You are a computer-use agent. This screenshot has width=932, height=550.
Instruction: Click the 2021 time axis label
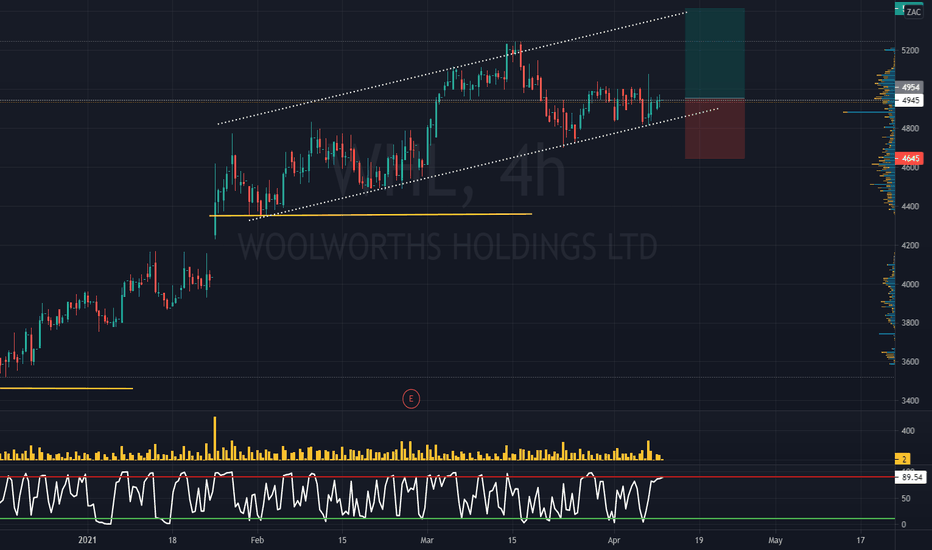point(87,540)
